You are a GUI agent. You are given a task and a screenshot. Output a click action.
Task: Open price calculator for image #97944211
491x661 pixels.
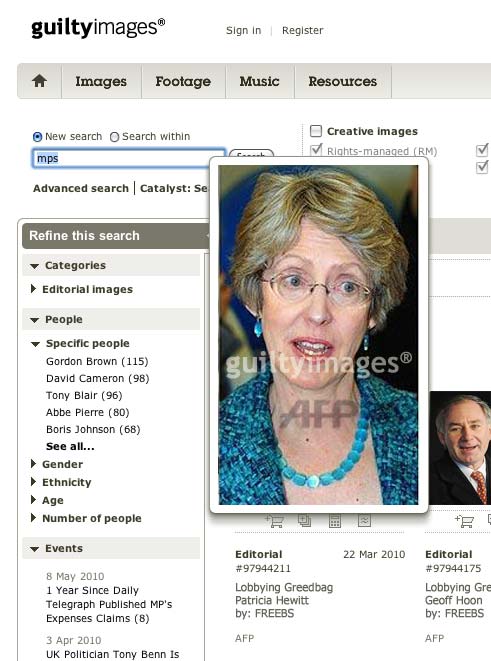point(335,521)
